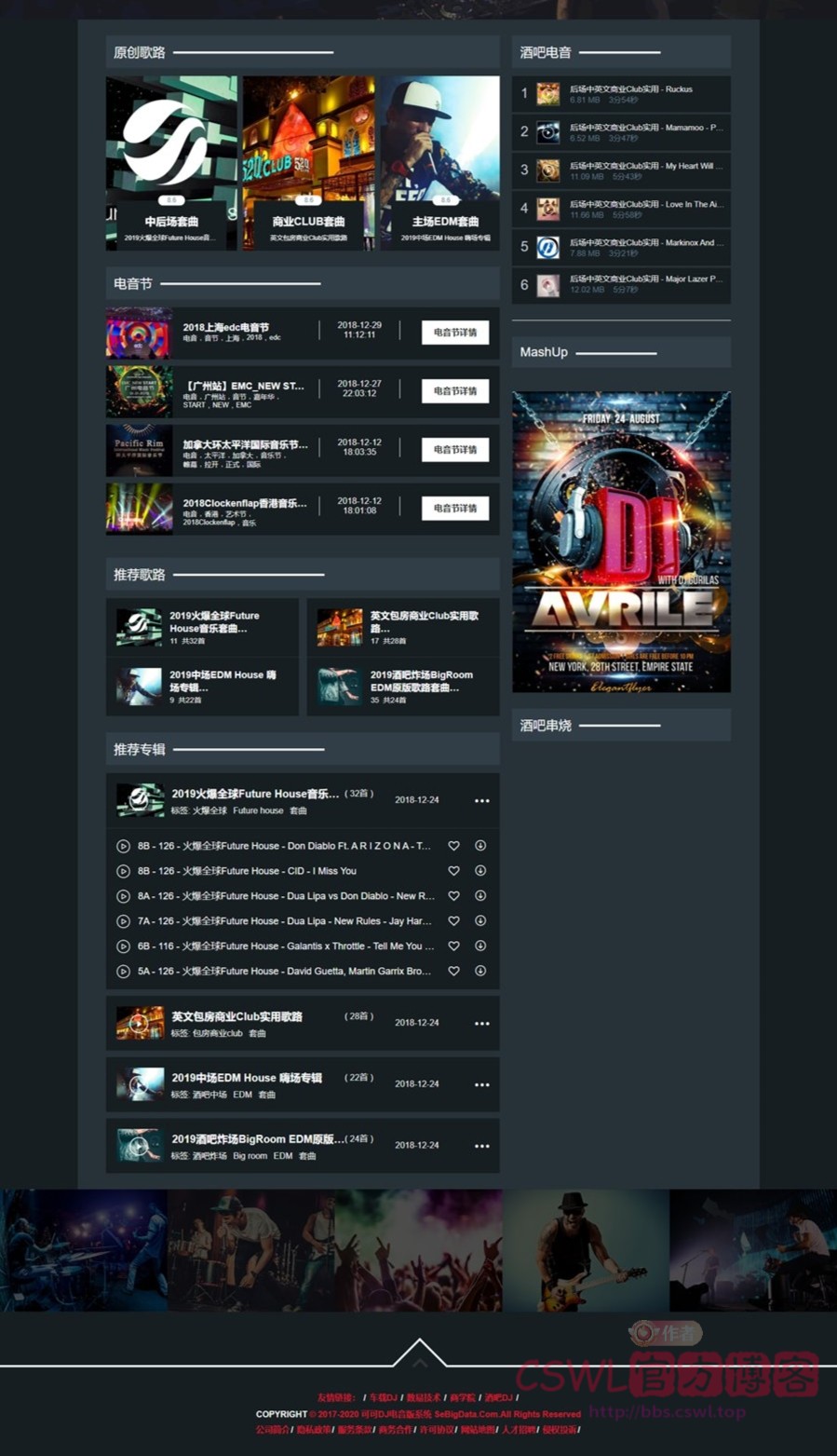Follow the 车载DJ footer link

(x=383, y=1397)
